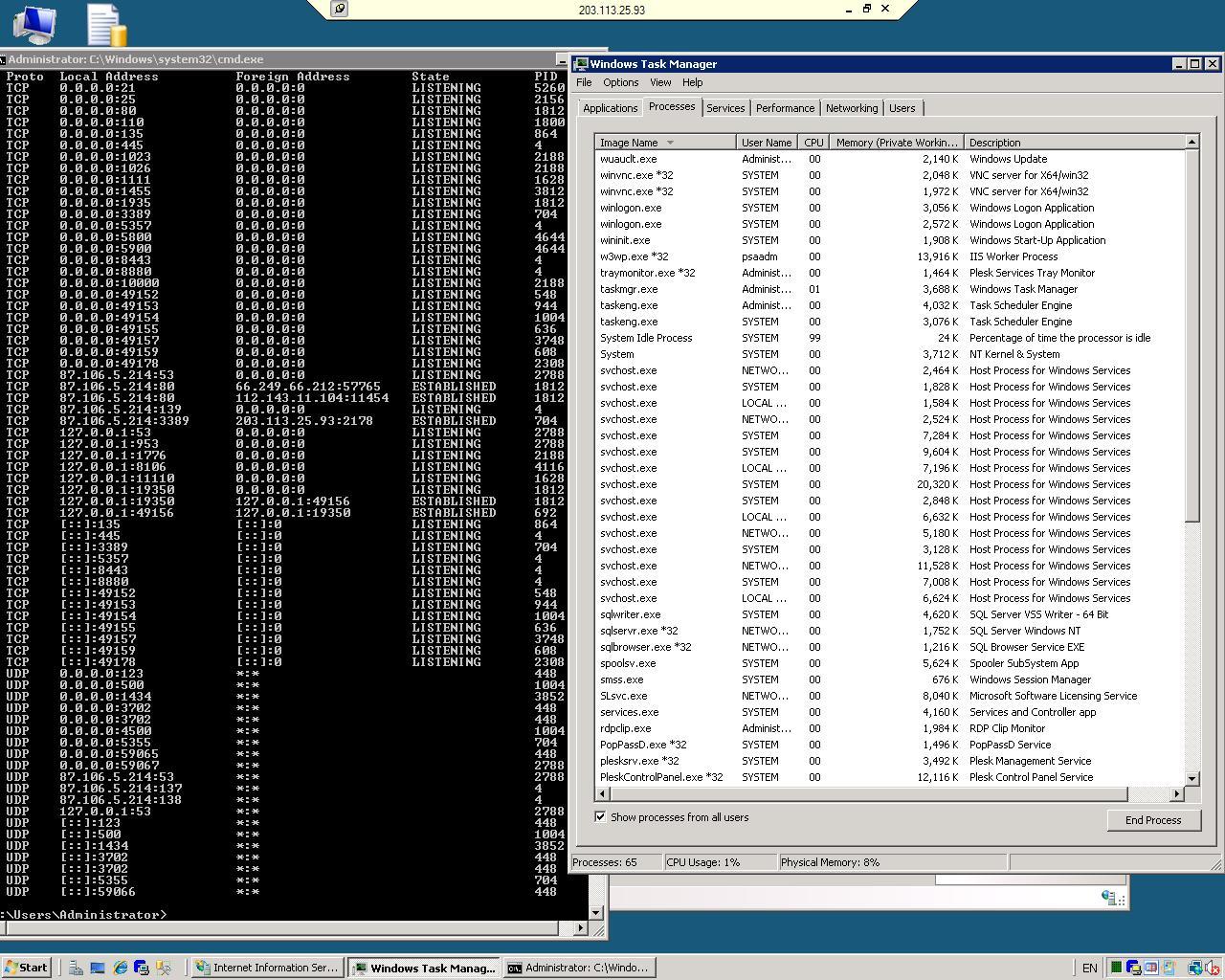Select the taskmgr.exe process row
This screenshot has width=1225, height=980.
(889, 289)
